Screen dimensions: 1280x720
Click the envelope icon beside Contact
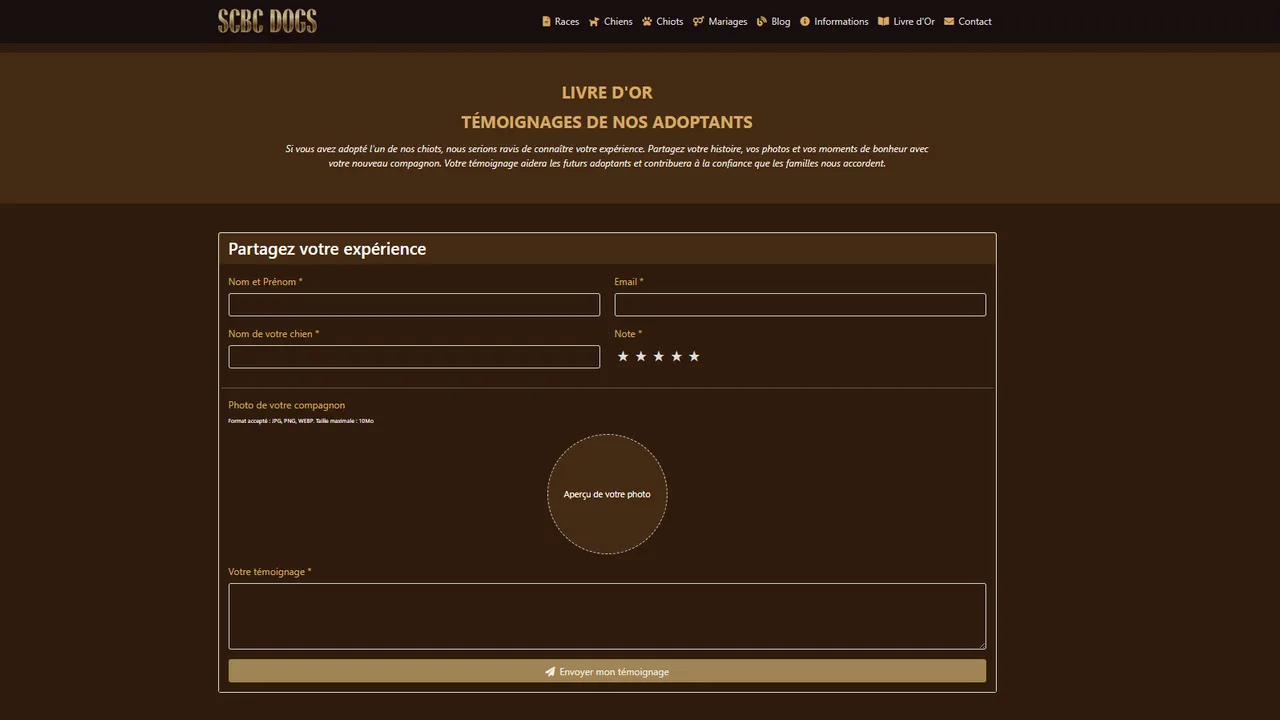[x=949, y=21]
